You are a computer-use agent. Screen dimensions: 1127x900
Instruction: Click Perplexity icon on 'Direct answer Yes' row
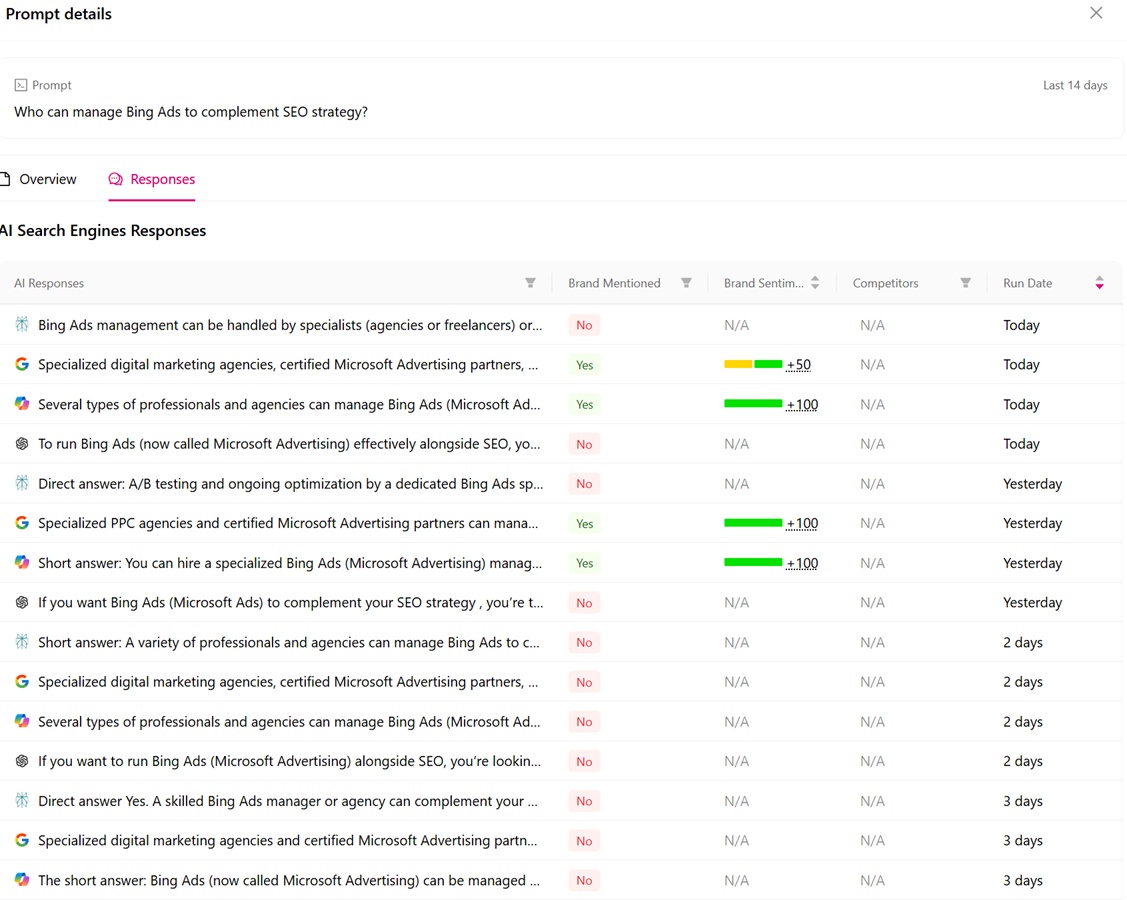pyautogui.click(x=22, y=801)
